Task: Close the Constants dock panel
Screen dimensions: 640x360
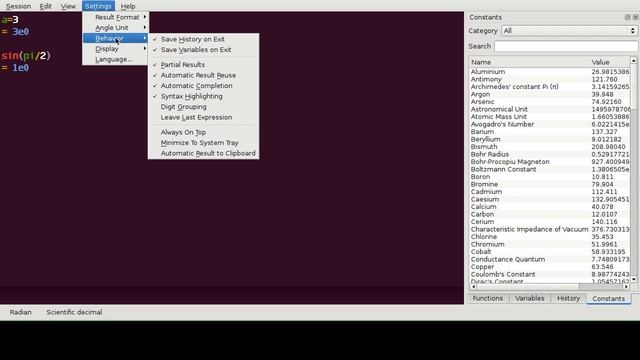Action: (x=636, y=17)
